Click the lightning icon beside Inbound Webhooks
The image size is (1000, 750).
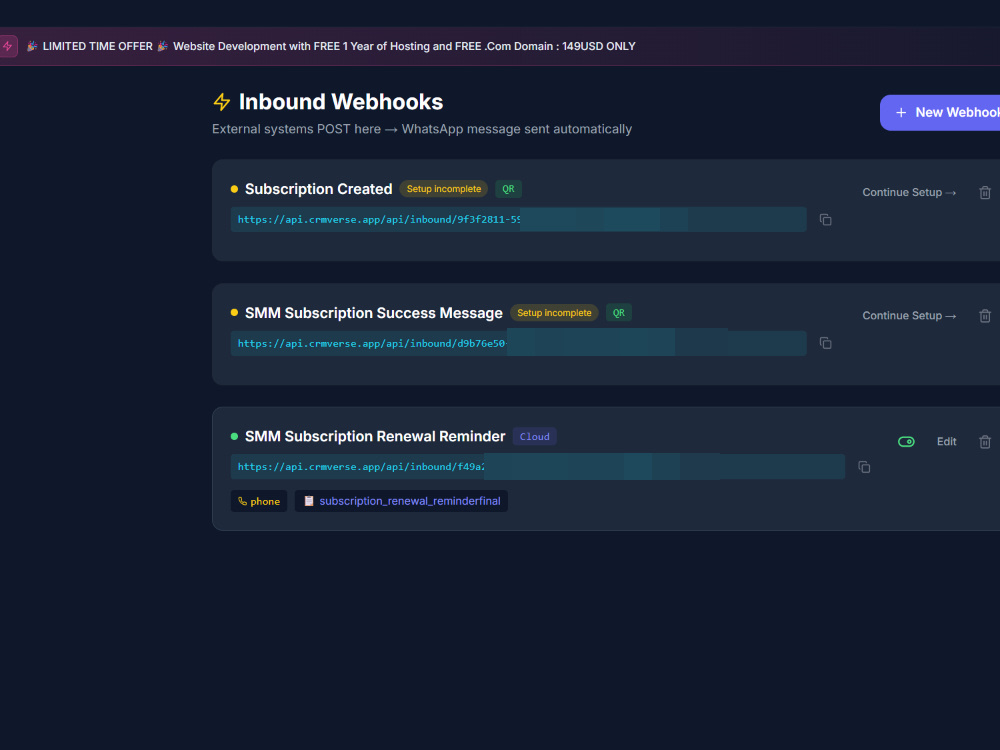coord(222,102)
